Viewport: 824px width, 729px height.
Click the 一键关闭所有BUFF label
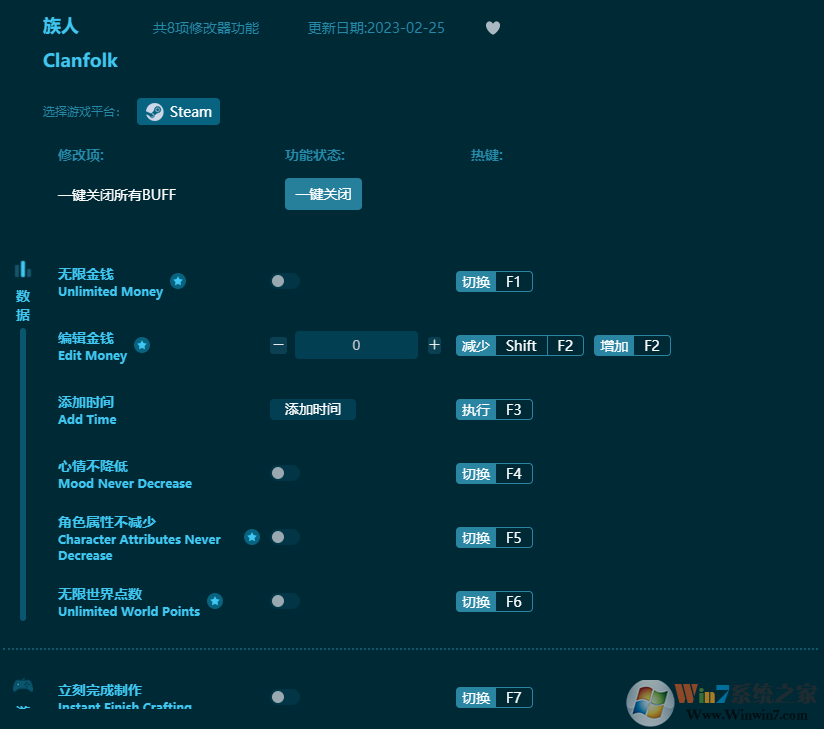[x=117, y=195]
